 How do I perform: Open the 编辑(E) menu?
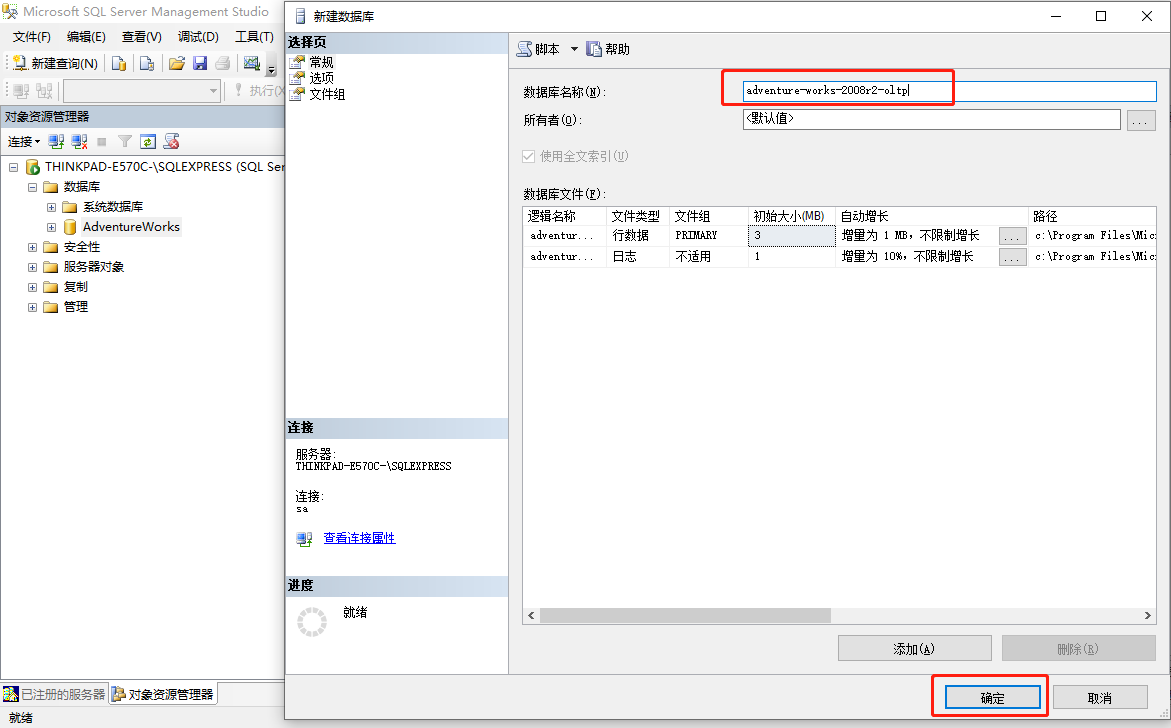pyautogui.click(x=86, y=37)
